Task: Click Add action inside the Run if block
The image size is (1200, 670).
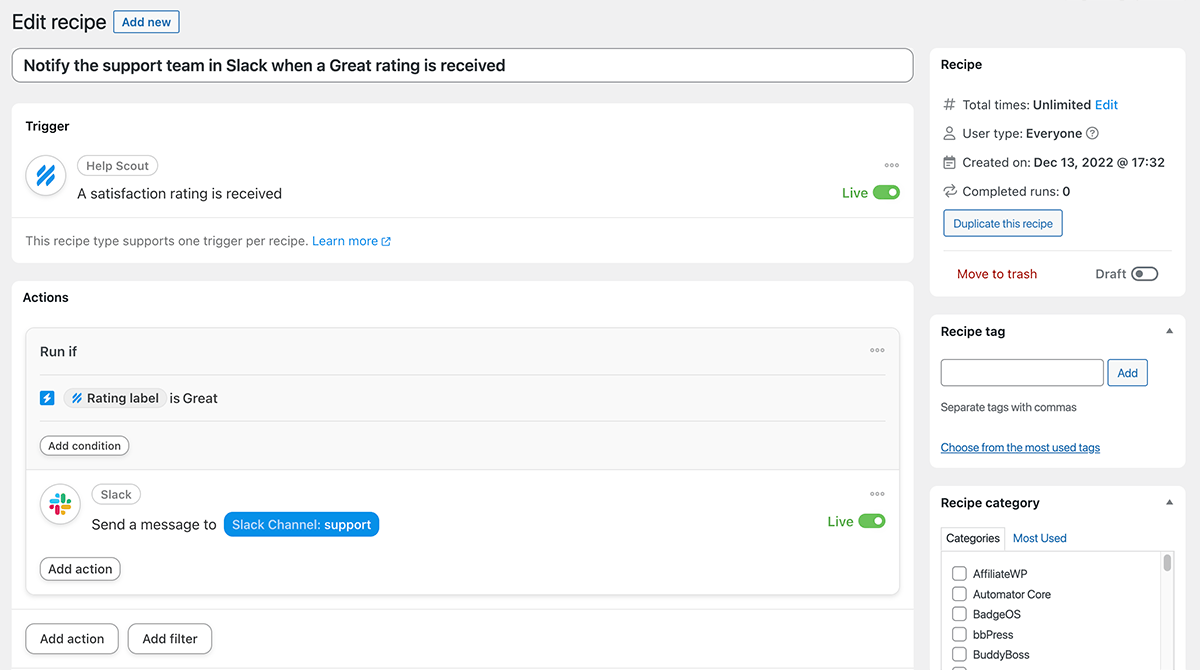Action: (x=80, y=569)
